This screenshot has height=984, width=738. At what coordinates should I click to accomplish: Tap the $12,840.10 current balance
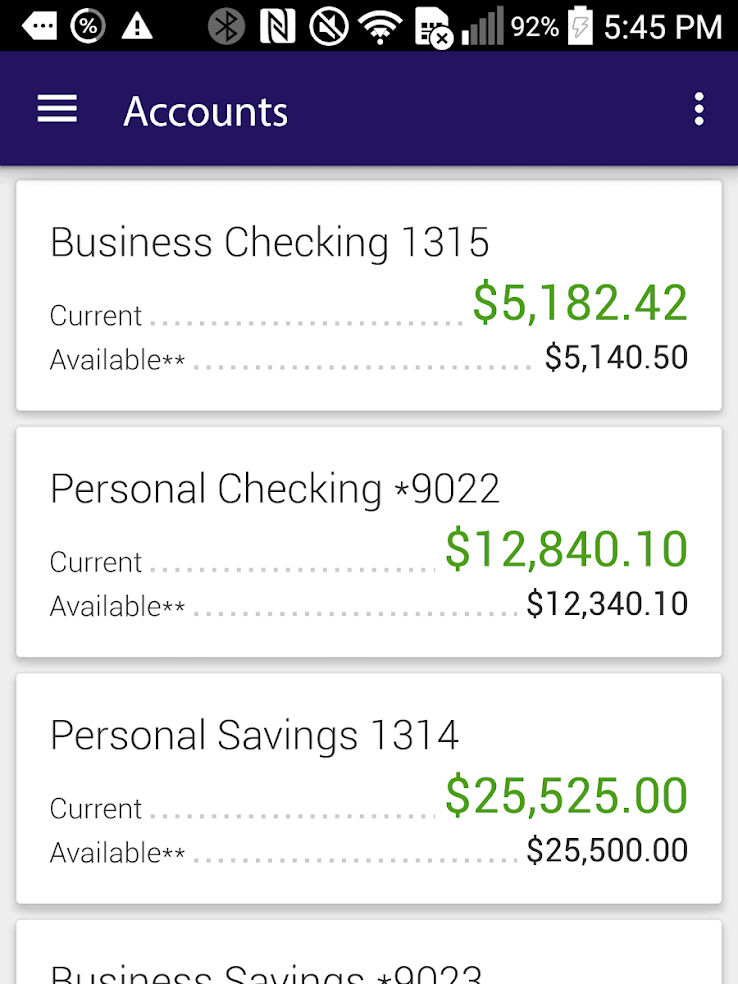[x=567, y=550]
